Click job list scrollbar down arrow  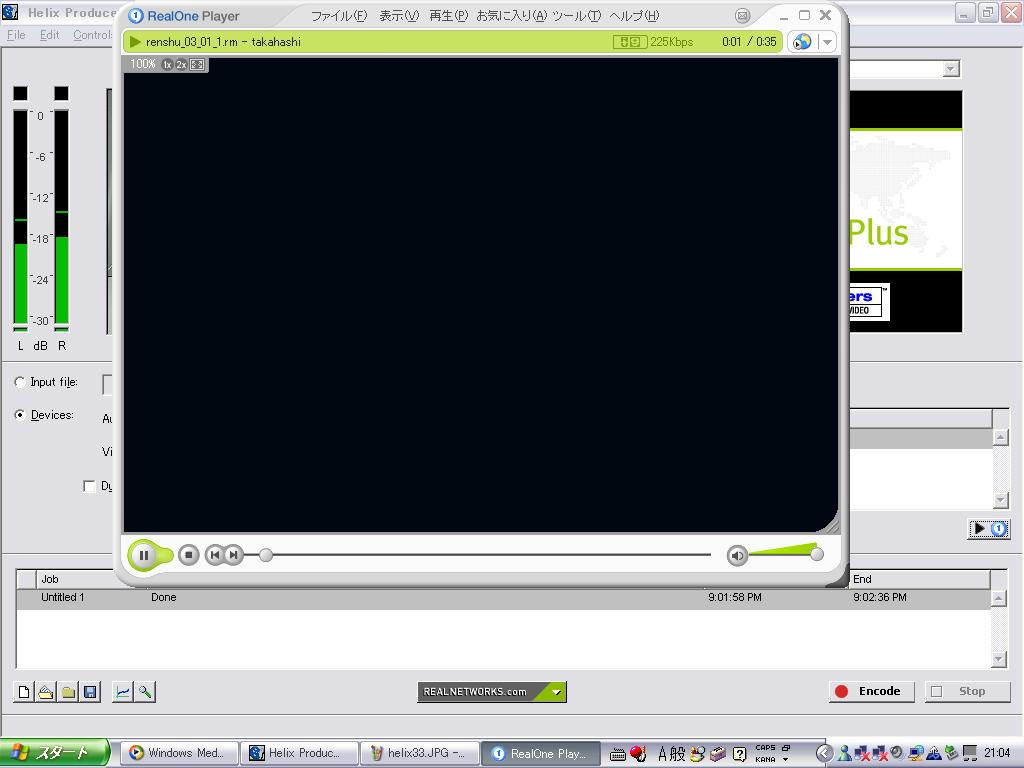pyautogui.click(x=999, y=660)
